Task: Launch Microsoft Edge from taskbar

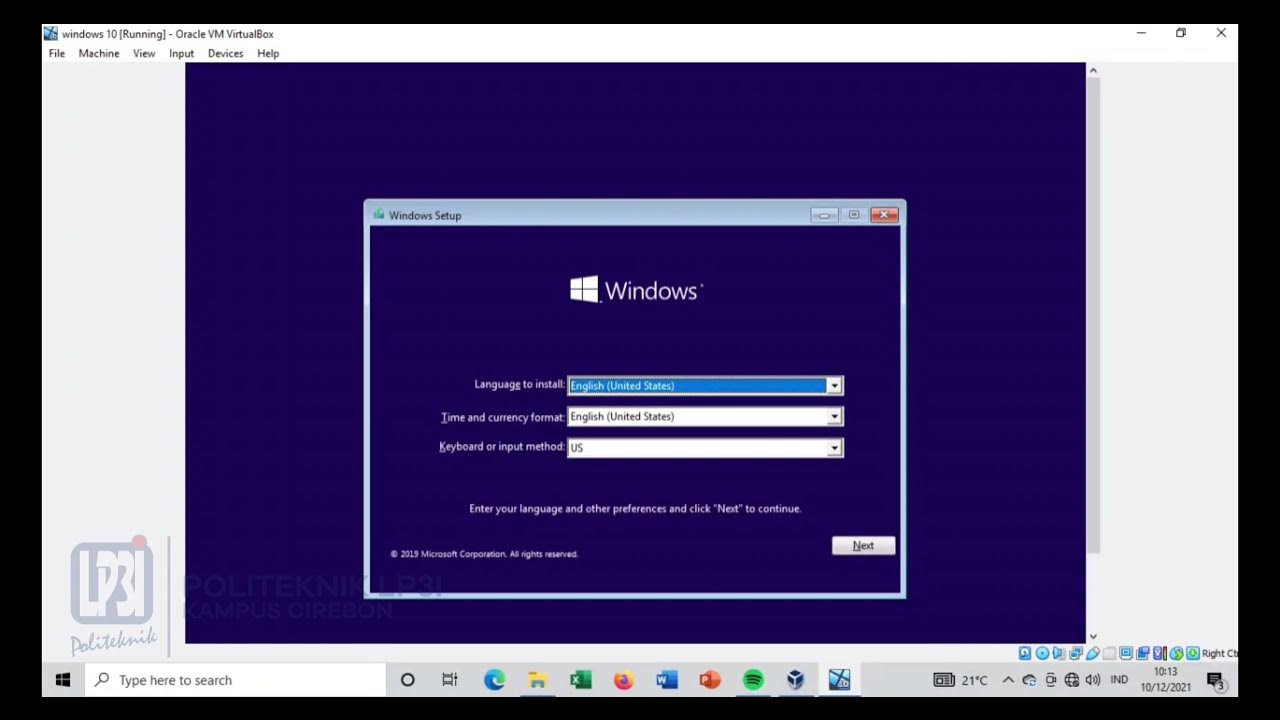Action: pos(494,680)
